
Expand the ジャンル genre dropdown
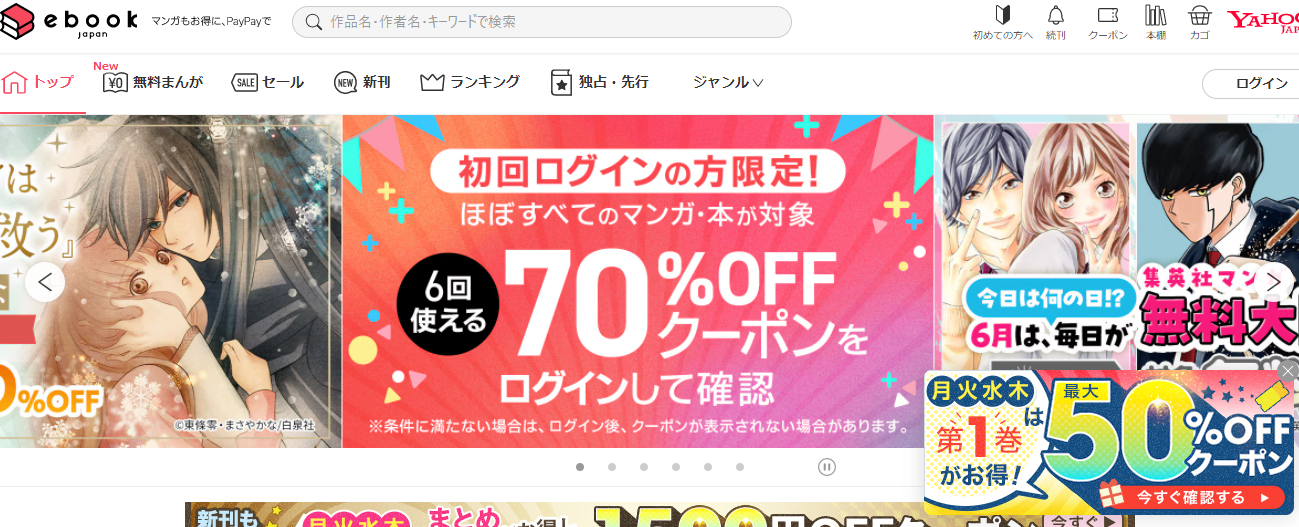[x=728, y=82]
